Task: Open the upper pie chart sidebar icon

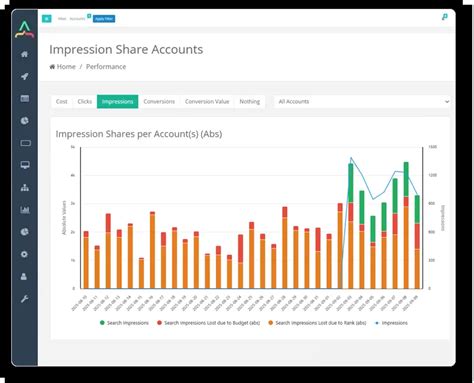Action: pos(25,121)
